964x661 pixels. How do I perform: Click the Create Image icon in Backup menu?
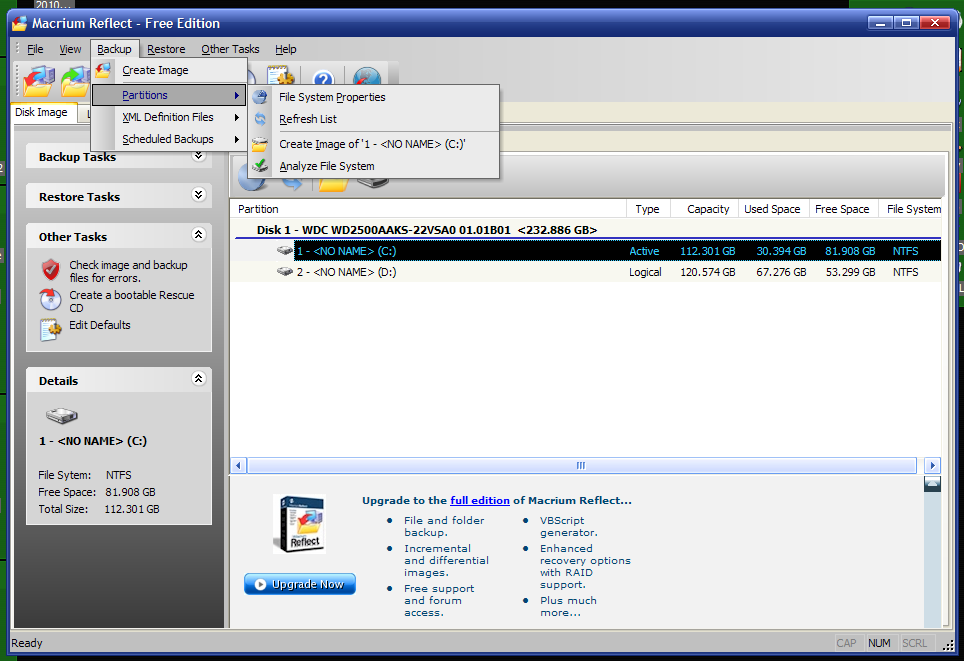[103, 70]
